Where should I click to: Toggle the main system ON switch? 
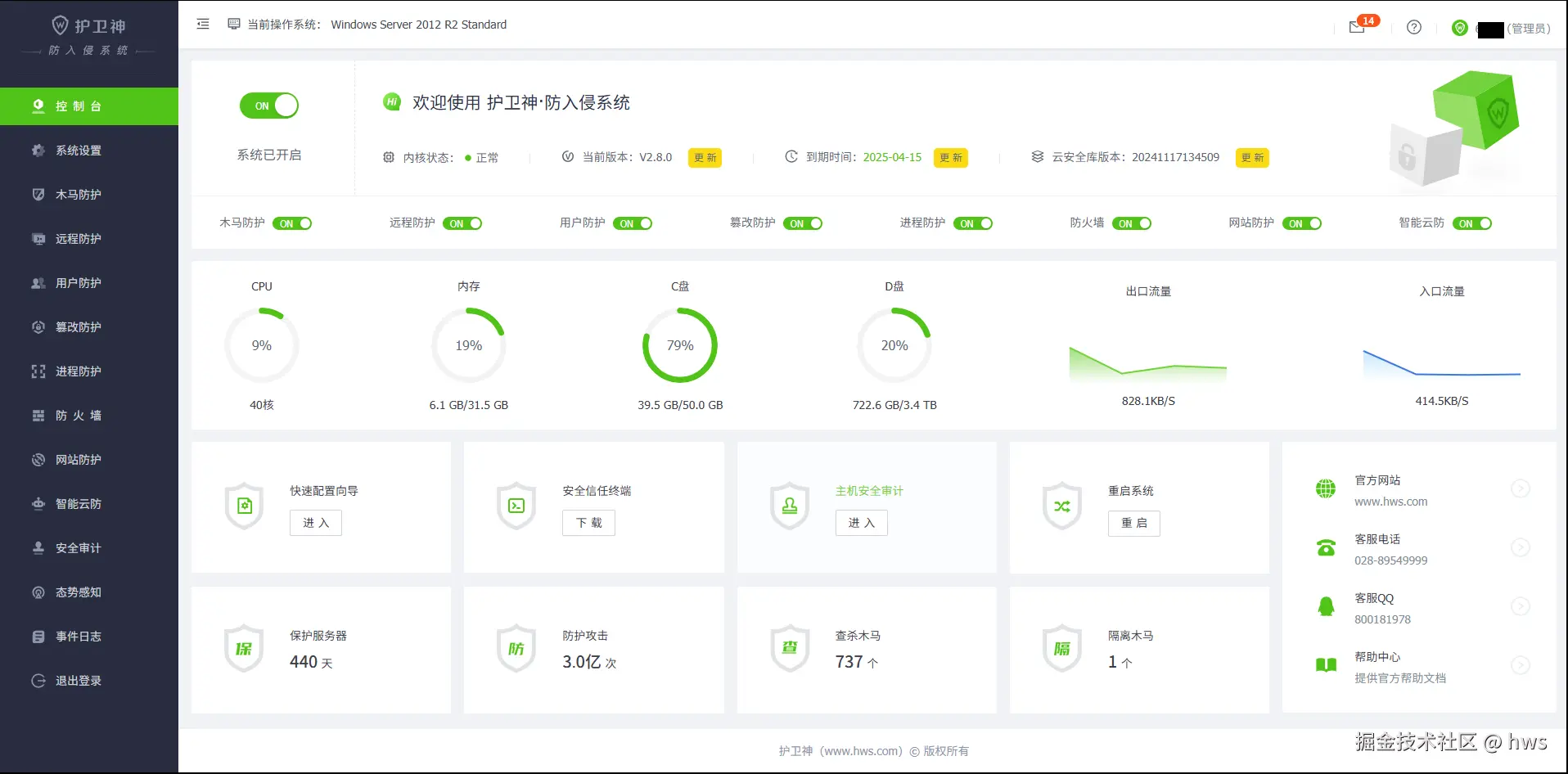[269, 106]
